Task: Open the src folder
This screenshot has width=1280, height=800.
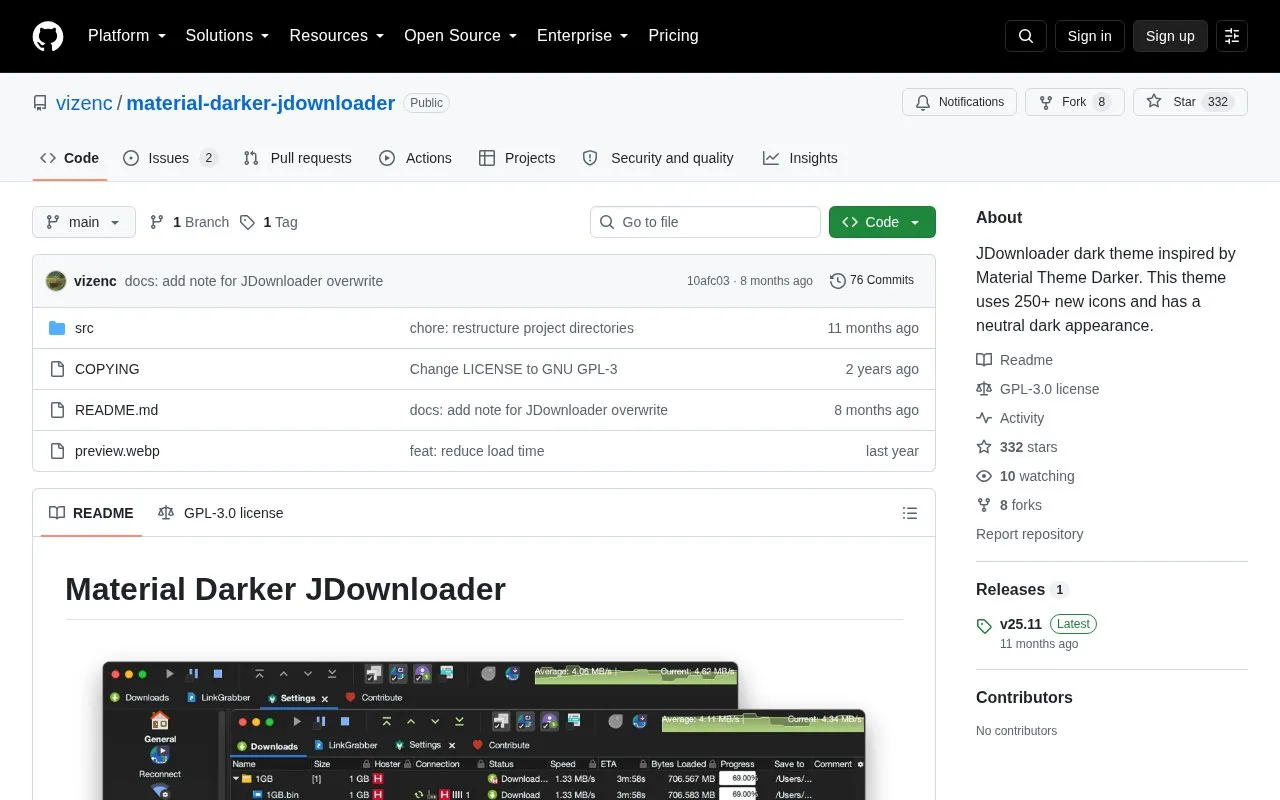Action: [x=84, y=328]
